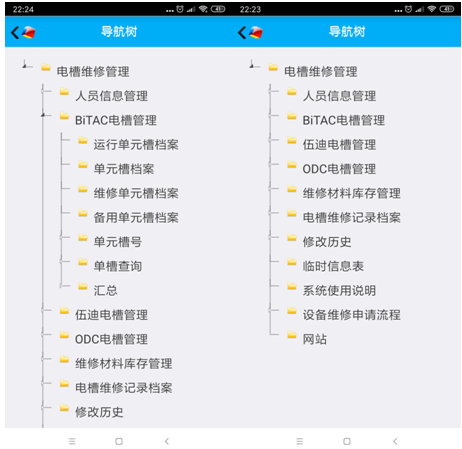Tap the app logo in the right header
Screen dimensions: 462x449
click(x=256, y=32)
